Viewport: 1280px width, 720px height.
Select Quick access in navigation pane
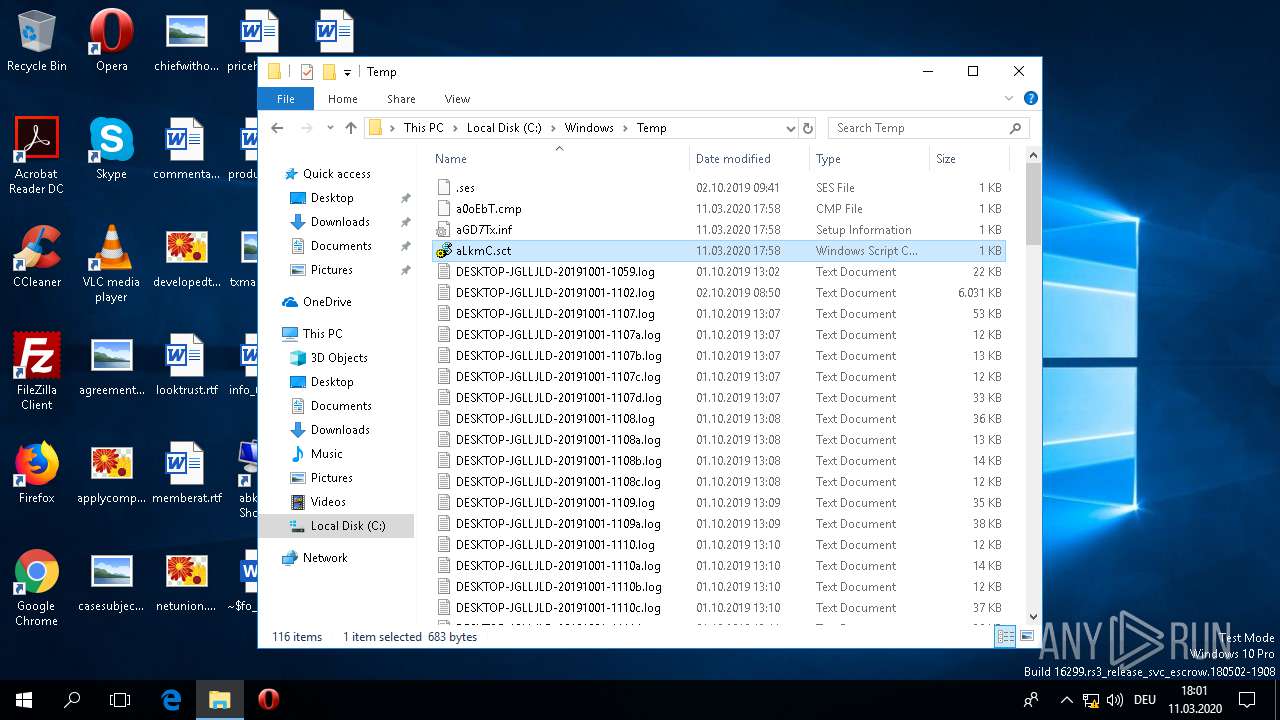click(337, 174)
